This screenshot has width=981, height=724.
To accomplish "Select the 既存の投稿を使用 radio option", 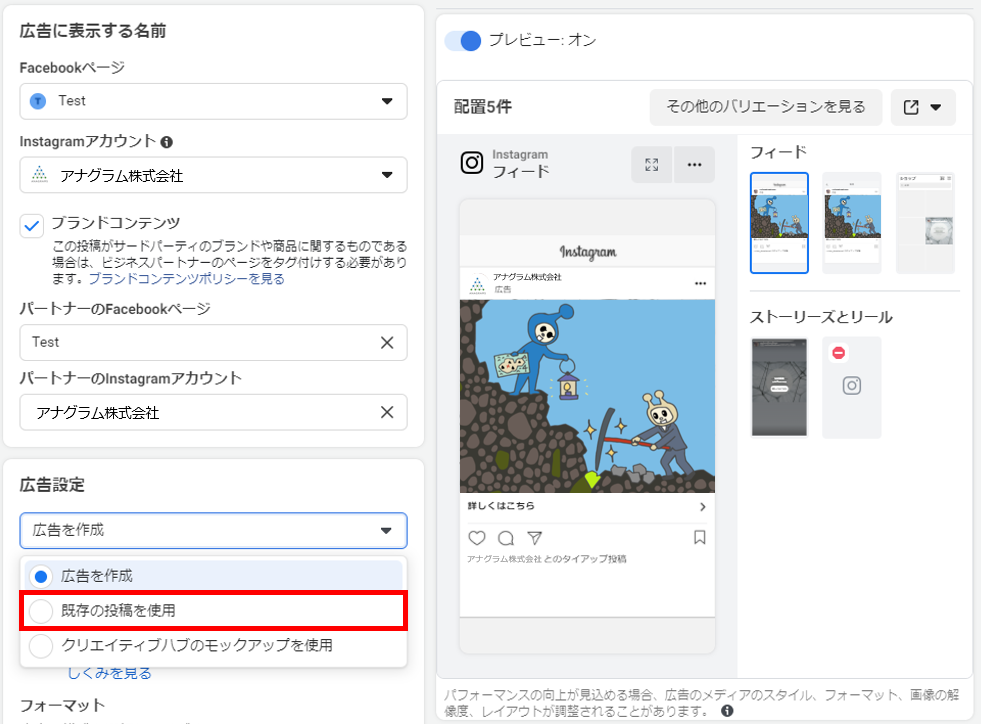I will tap(41, 610).
